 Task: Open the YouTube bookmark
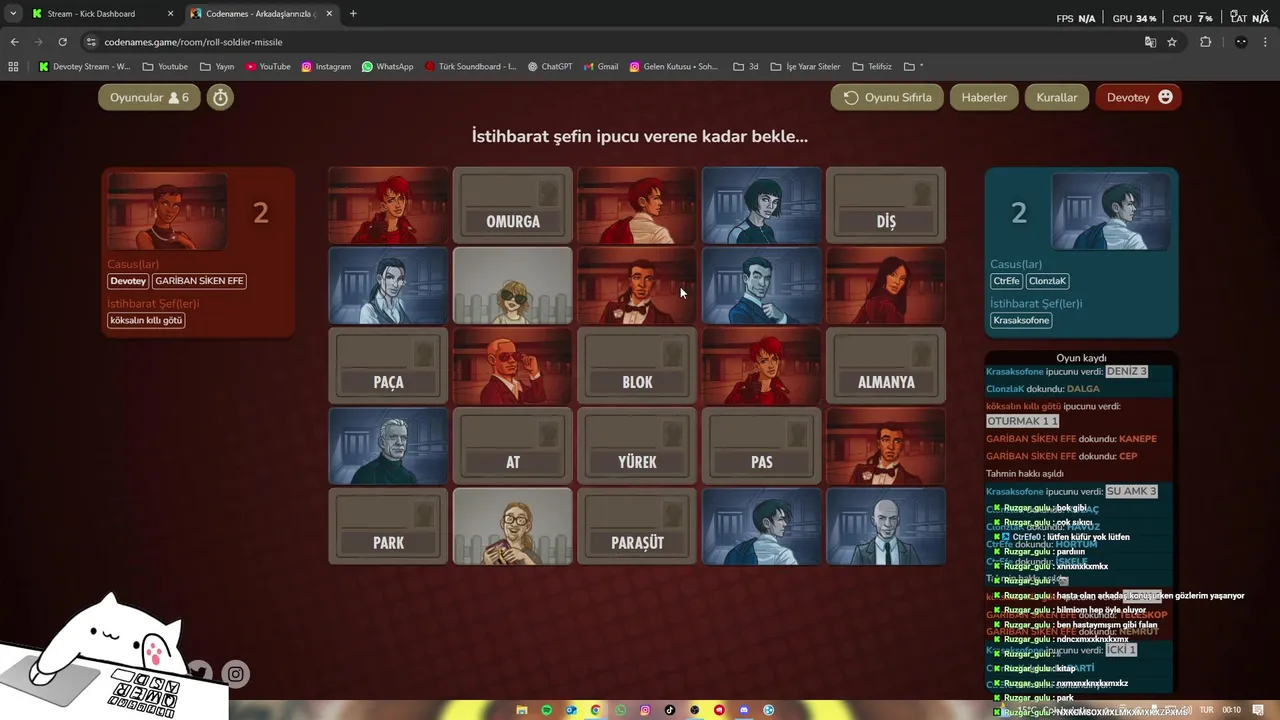click(268, 67)
